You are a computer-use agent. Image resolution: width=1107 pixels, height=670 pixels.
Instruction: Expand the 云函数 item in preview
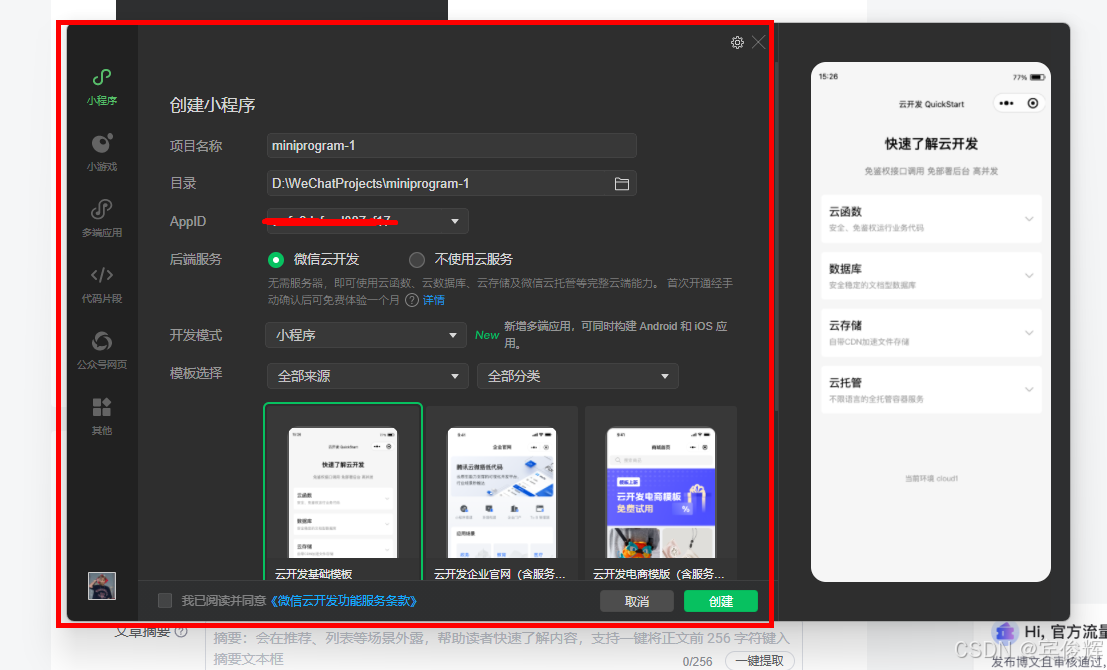tap(931, 219)
